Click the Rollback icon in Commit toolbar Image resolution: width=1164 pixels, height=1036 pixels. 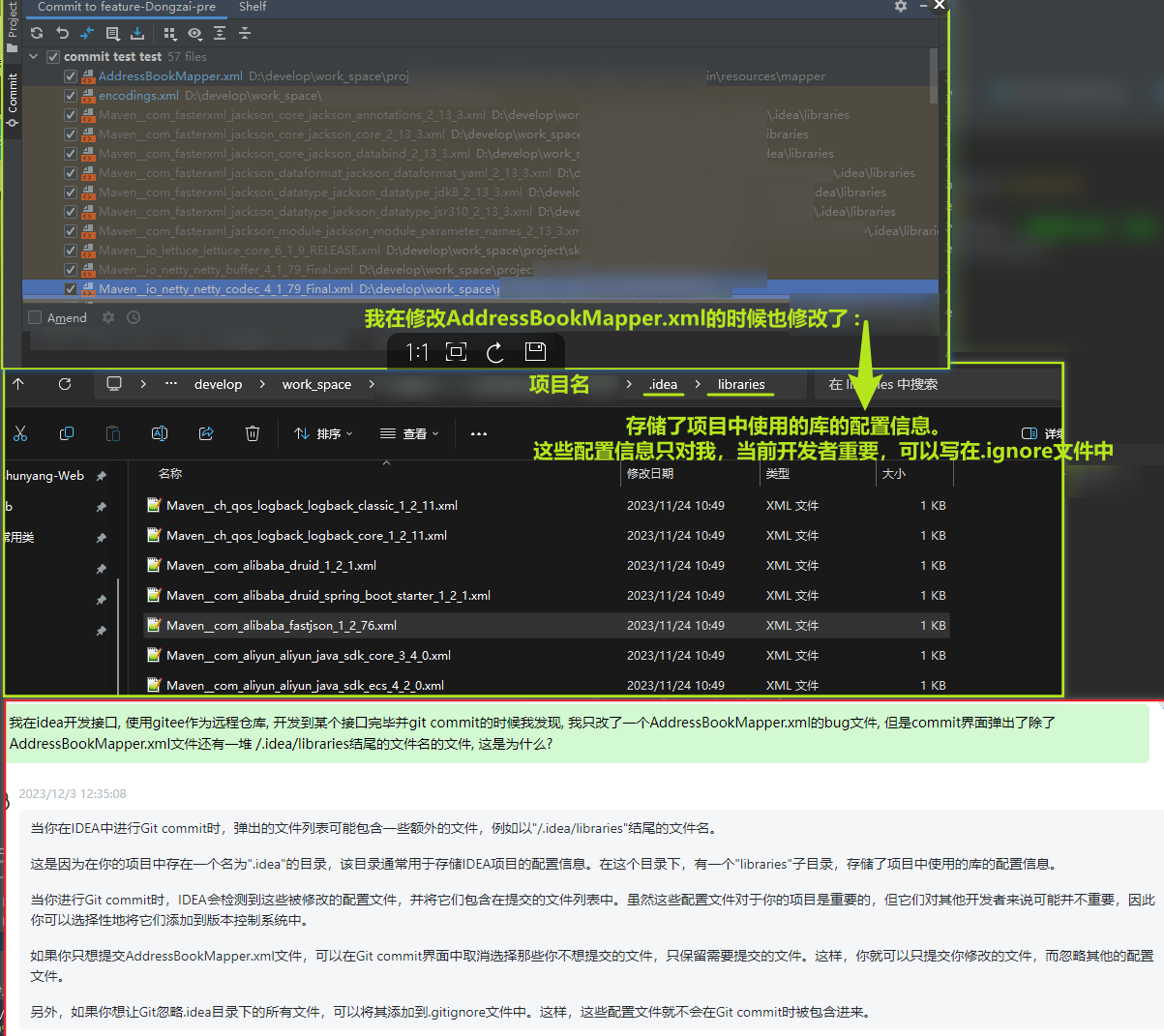(x=62, y=33)
